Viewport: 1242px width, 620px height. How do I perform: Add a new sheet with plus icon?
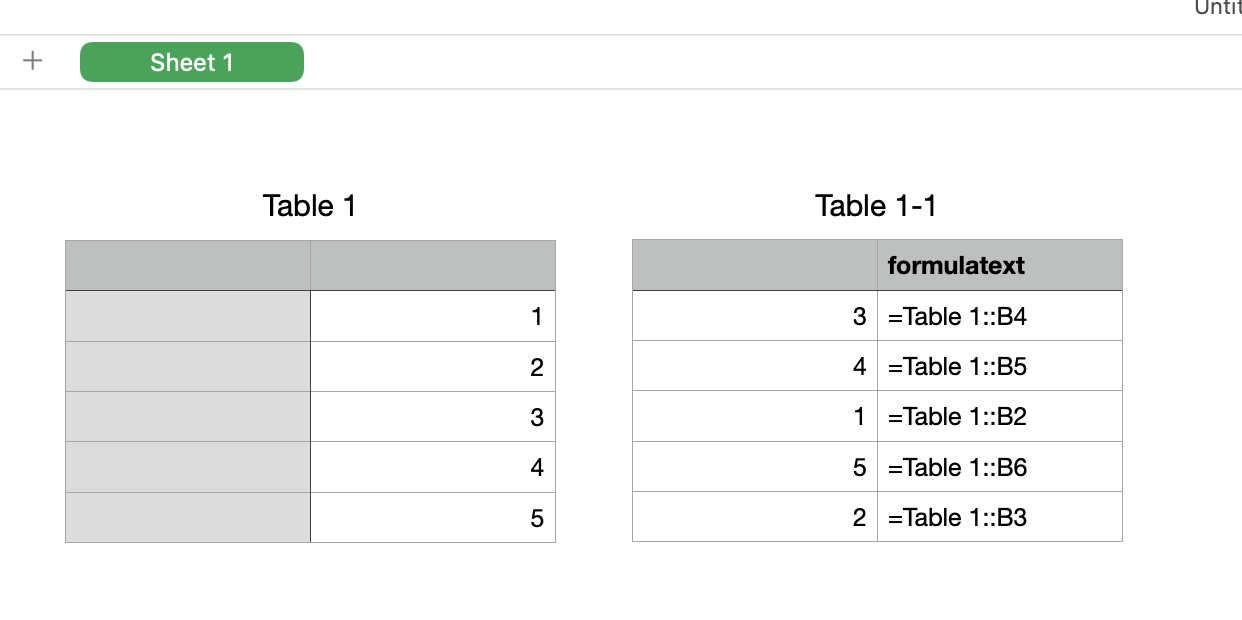33,62
